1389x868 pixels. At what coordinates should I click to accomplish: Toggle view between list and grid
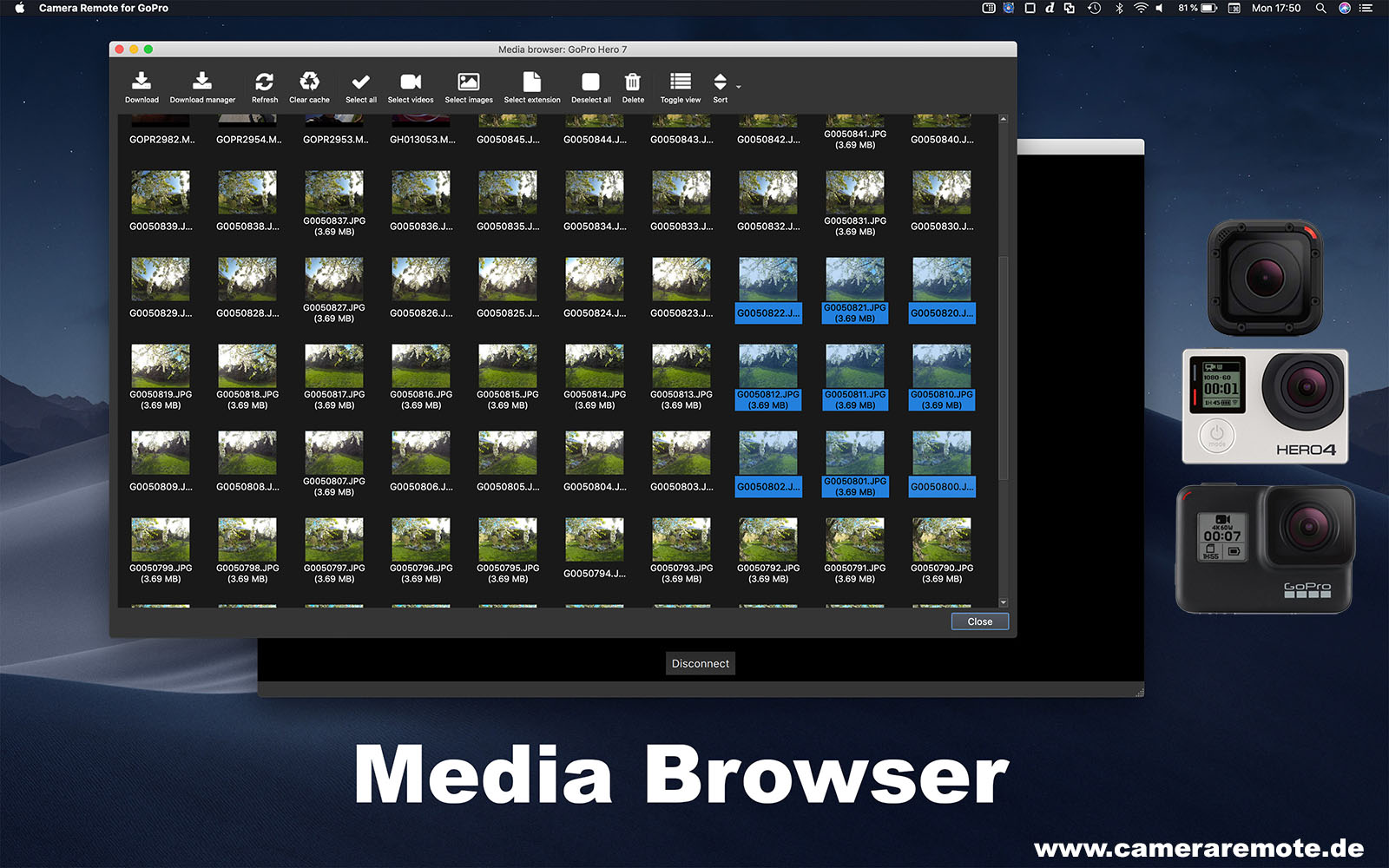(x=681, y=82)
